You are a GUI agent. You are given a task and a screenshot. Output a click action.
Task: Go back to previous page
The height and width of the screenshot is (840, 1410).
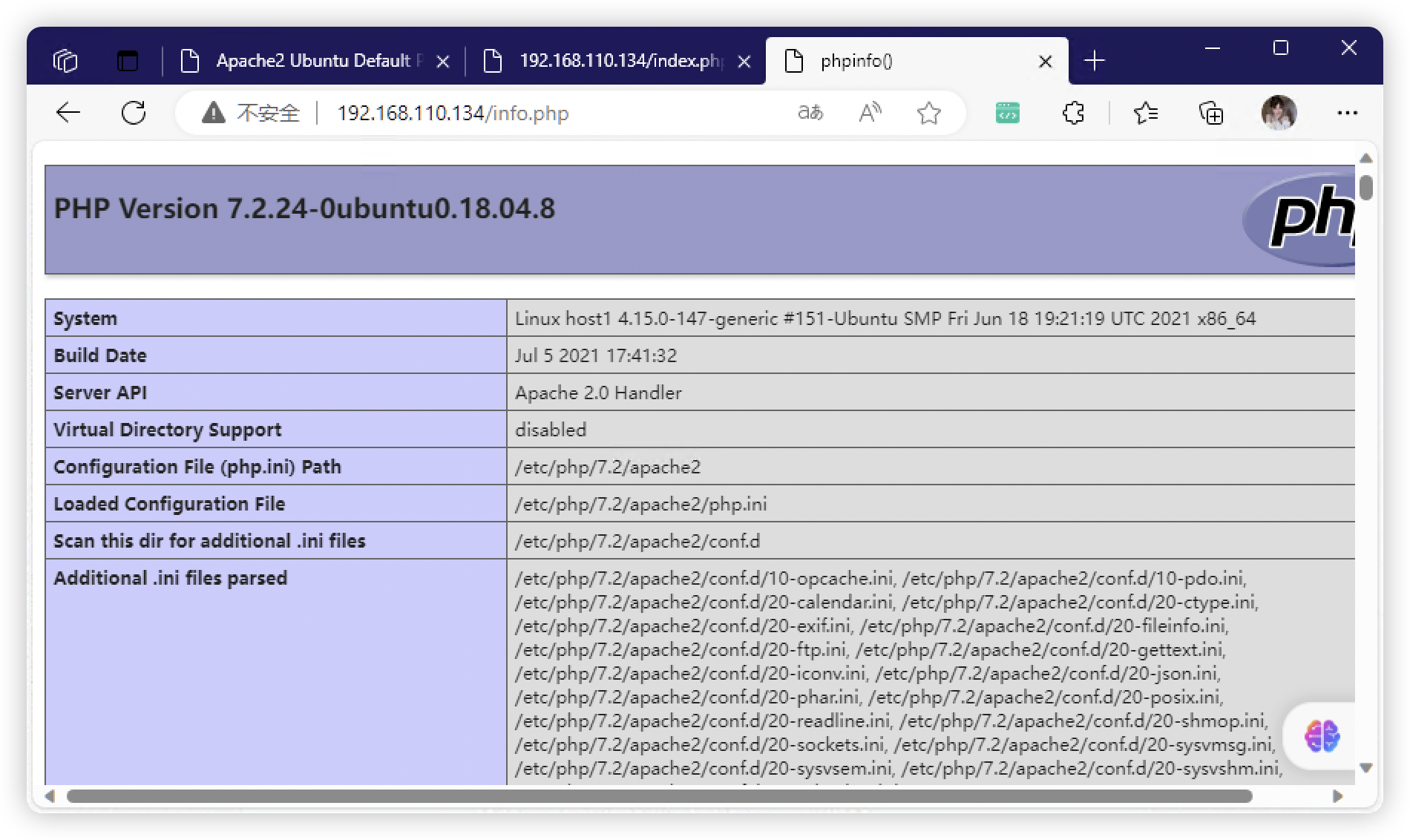(68, 113)
